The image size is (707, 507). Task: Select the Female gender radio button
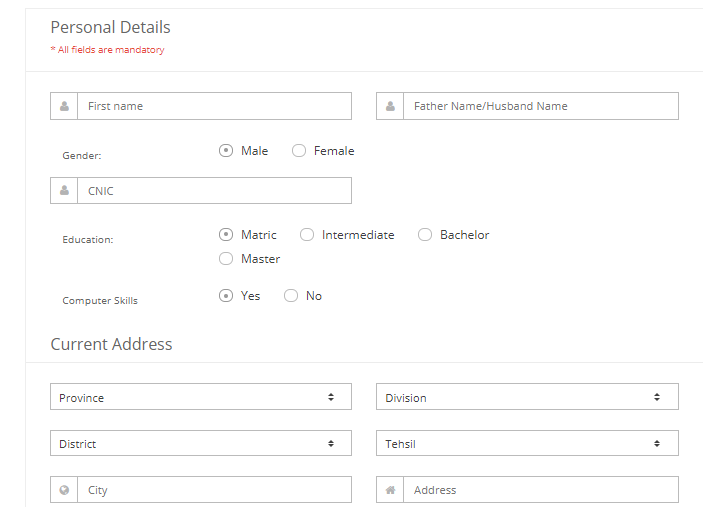pyautogui.click(x=299, y=151)
